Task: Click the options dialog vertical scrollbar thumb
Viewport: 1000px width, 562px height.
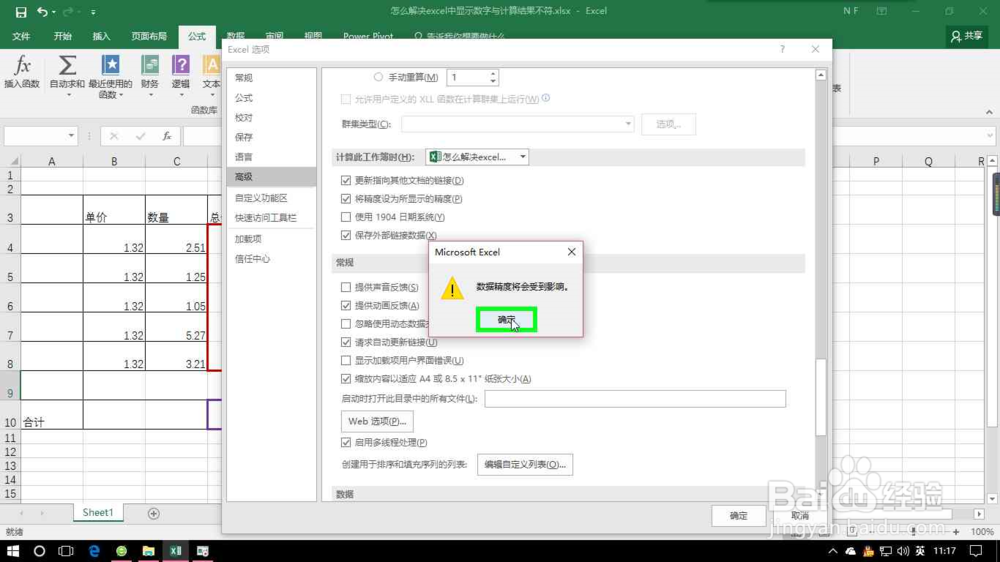Action: tap(821, 397)
